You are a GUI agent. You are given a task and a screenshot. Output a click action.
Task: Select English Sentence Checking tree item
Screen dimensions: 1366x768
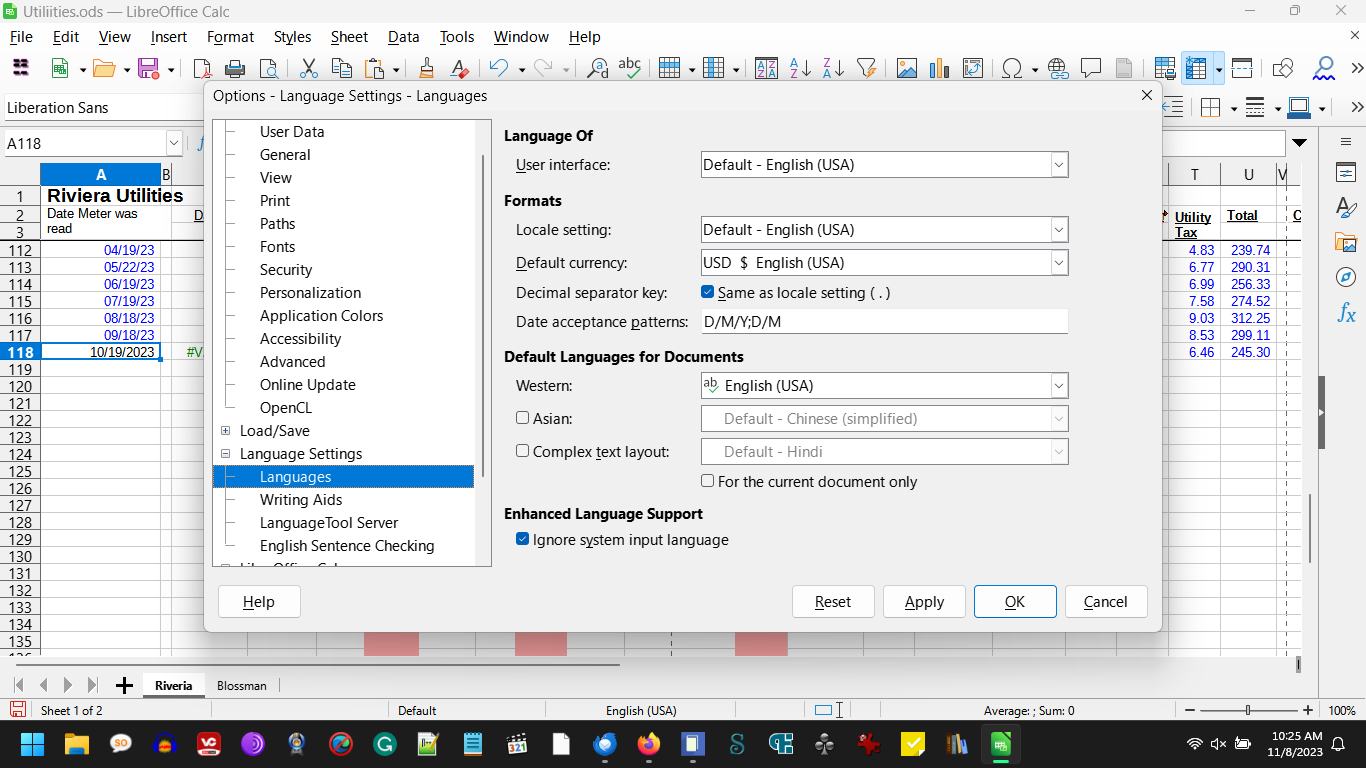347,546
